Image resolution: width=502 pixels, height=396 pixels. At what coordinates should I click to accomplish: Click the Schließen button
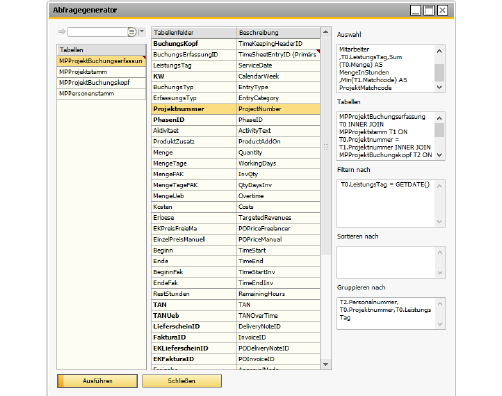pos(182,381)
